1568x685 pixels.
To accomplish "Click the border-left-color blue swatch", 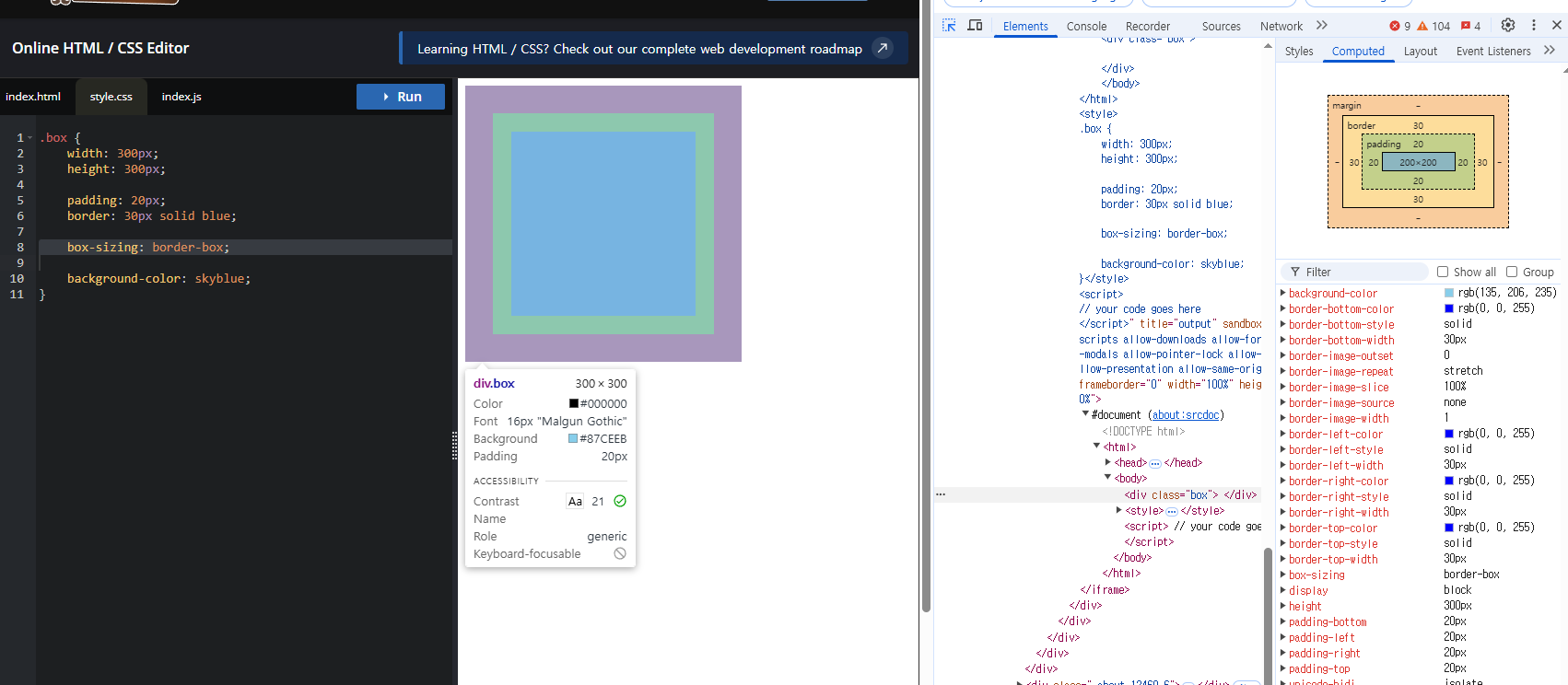I will coord(1449,434).
